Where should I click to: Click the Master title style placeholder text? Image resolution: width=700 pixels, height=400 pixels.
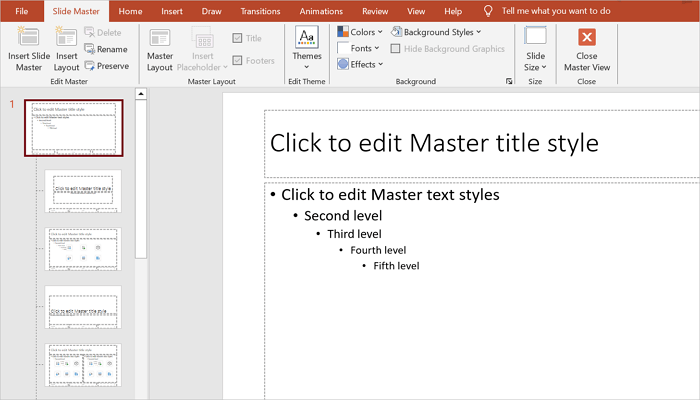tap(434, 143)
